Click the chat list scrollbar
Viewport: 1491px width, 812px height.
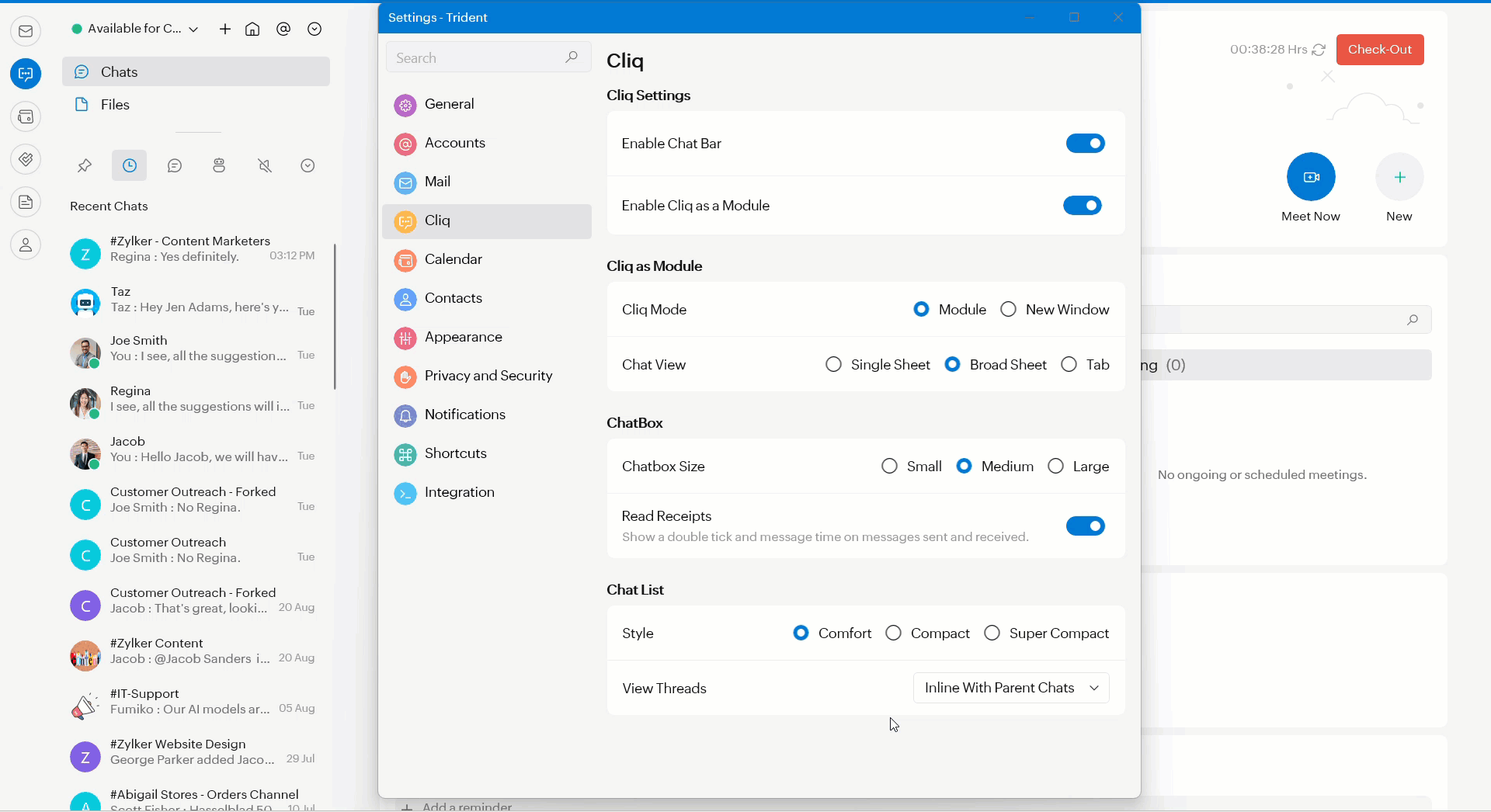click(x=335, y=317)
